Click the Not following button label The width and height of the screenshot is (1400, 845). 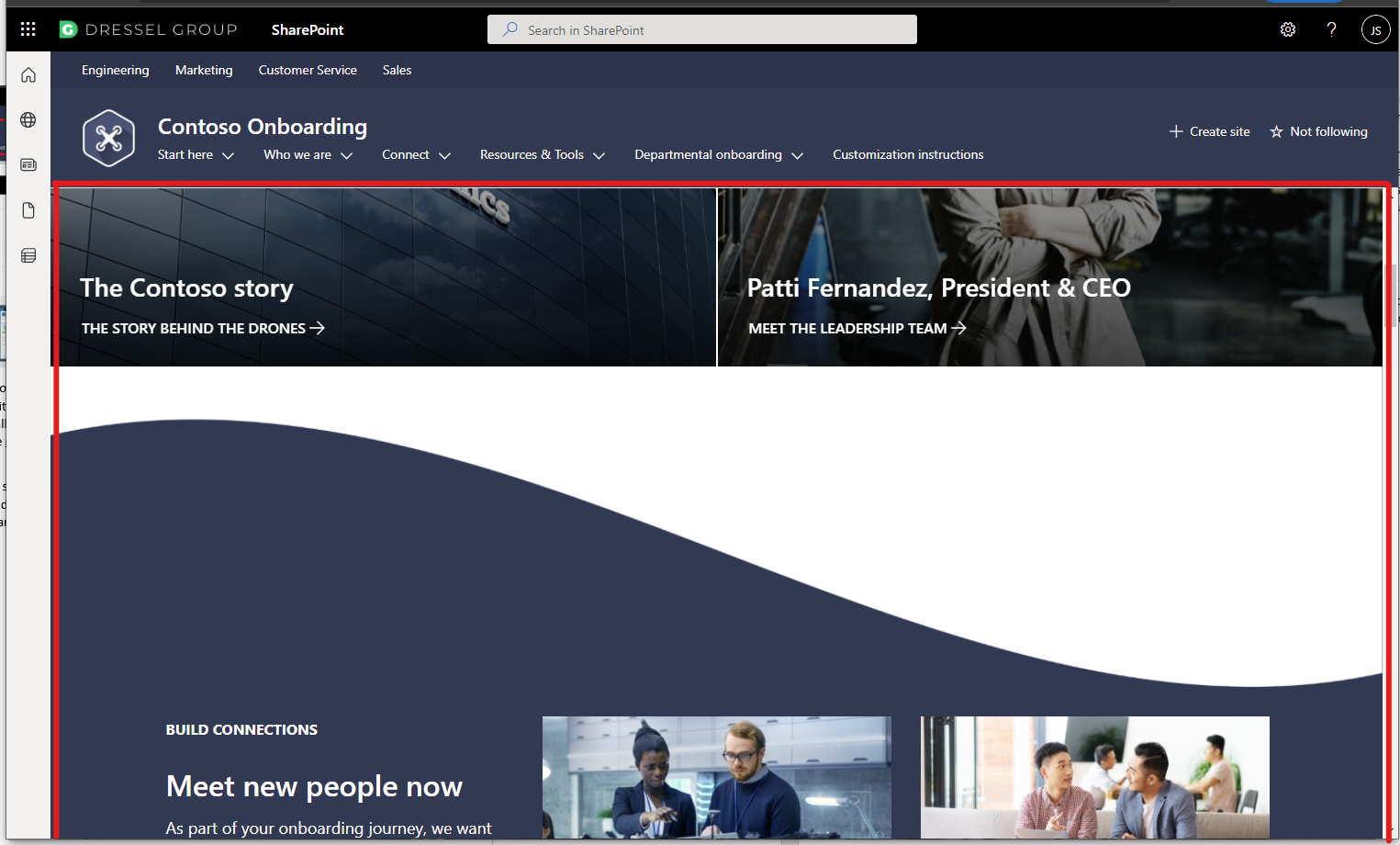point(1328,131)
